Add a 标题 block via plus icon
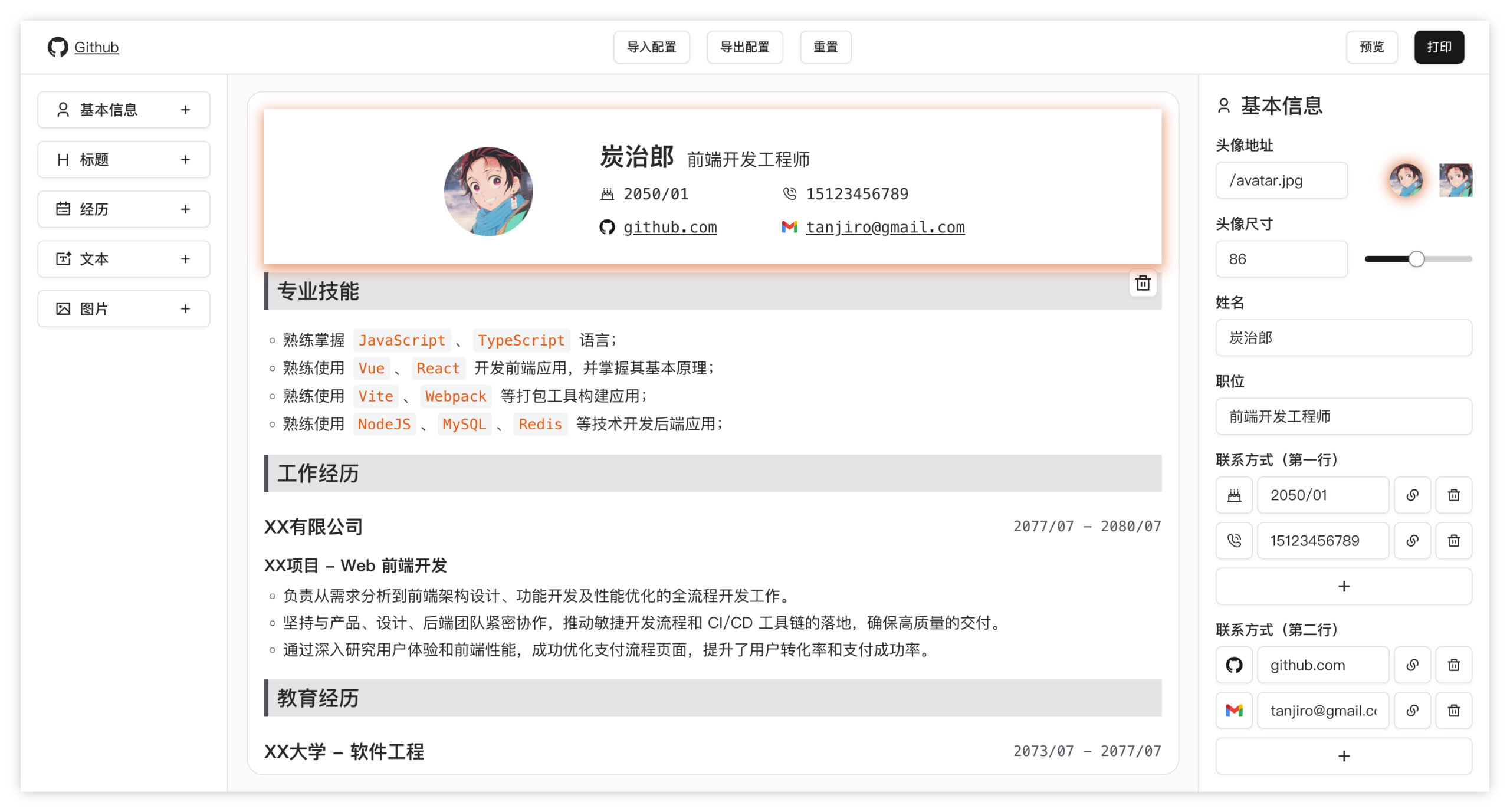 coord(185,159)
